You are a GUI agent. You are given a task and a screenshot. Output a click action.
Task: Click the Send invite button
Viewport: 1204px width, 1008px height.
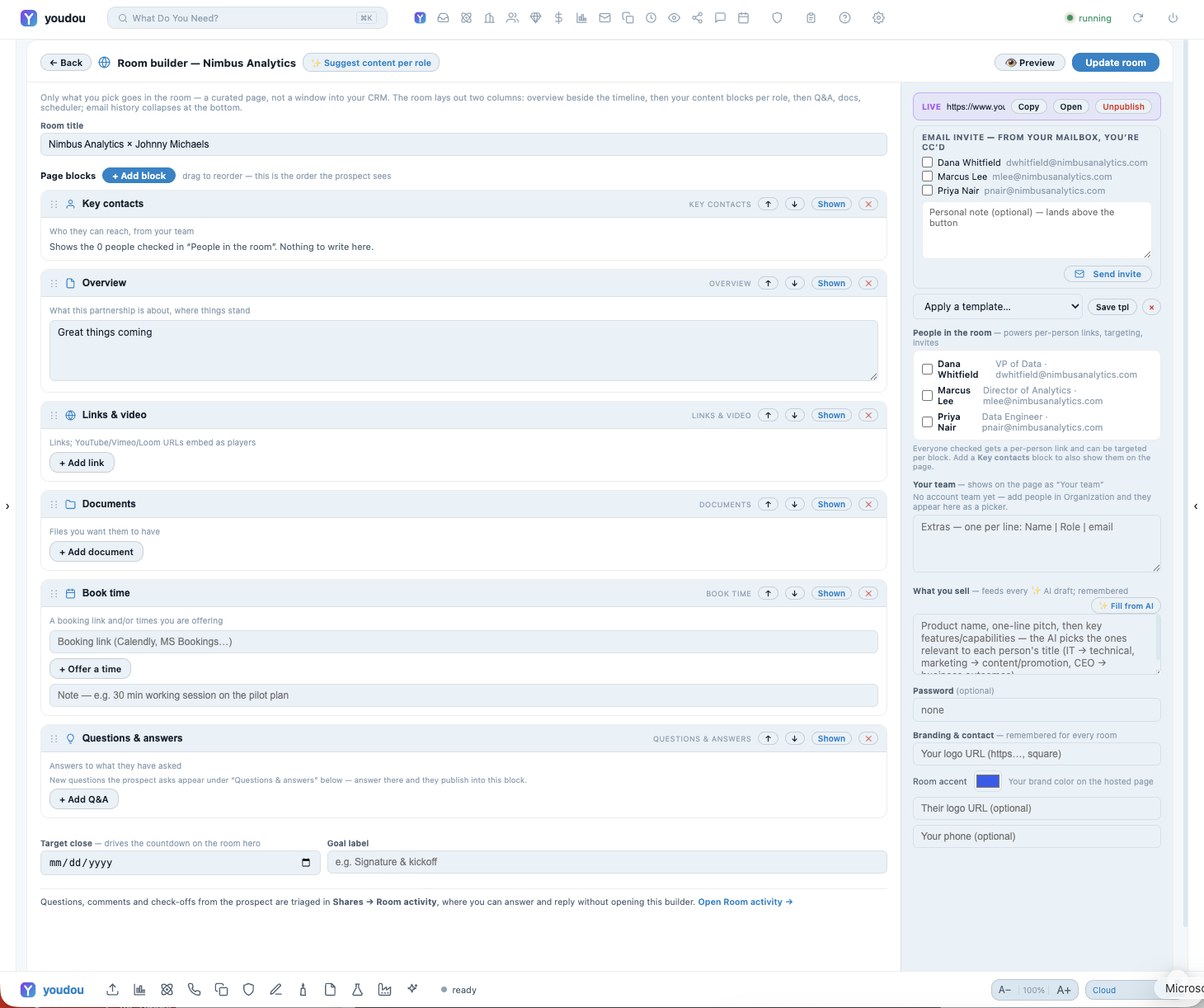click(1108, 274)
